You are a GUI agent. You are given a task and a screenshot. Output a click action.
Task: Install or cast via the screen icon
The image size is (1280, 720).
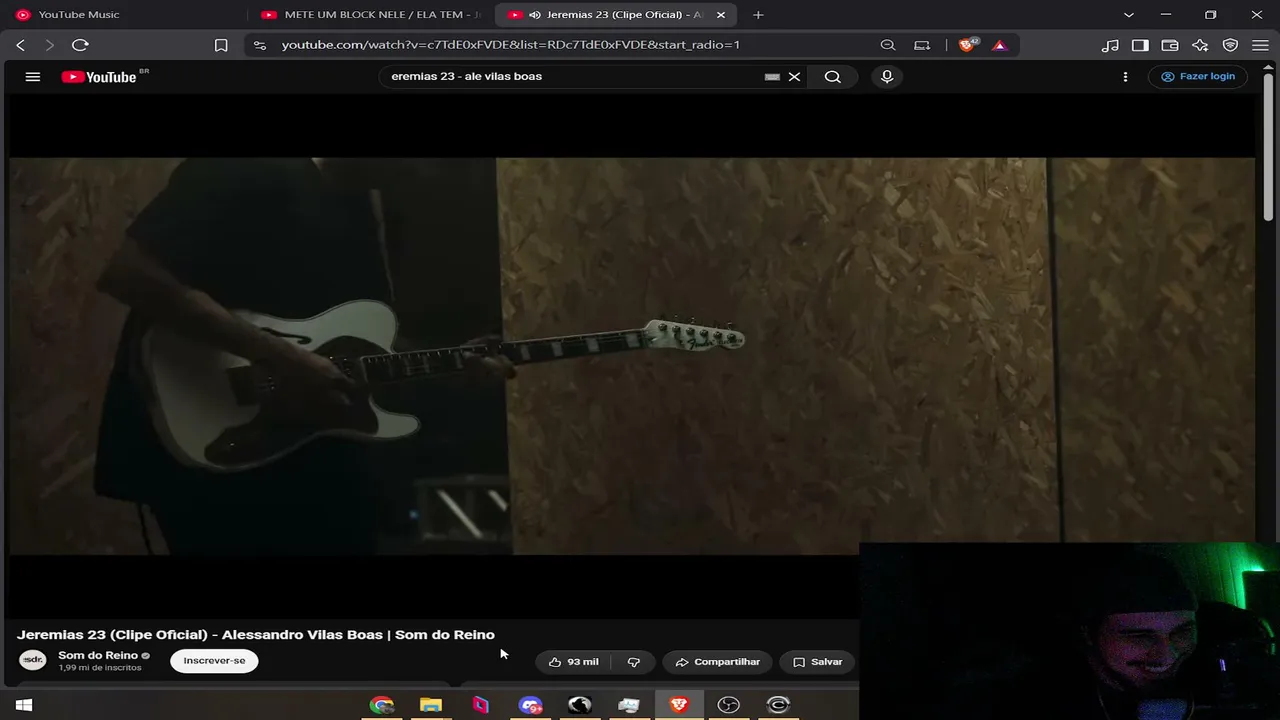(922, 45)
